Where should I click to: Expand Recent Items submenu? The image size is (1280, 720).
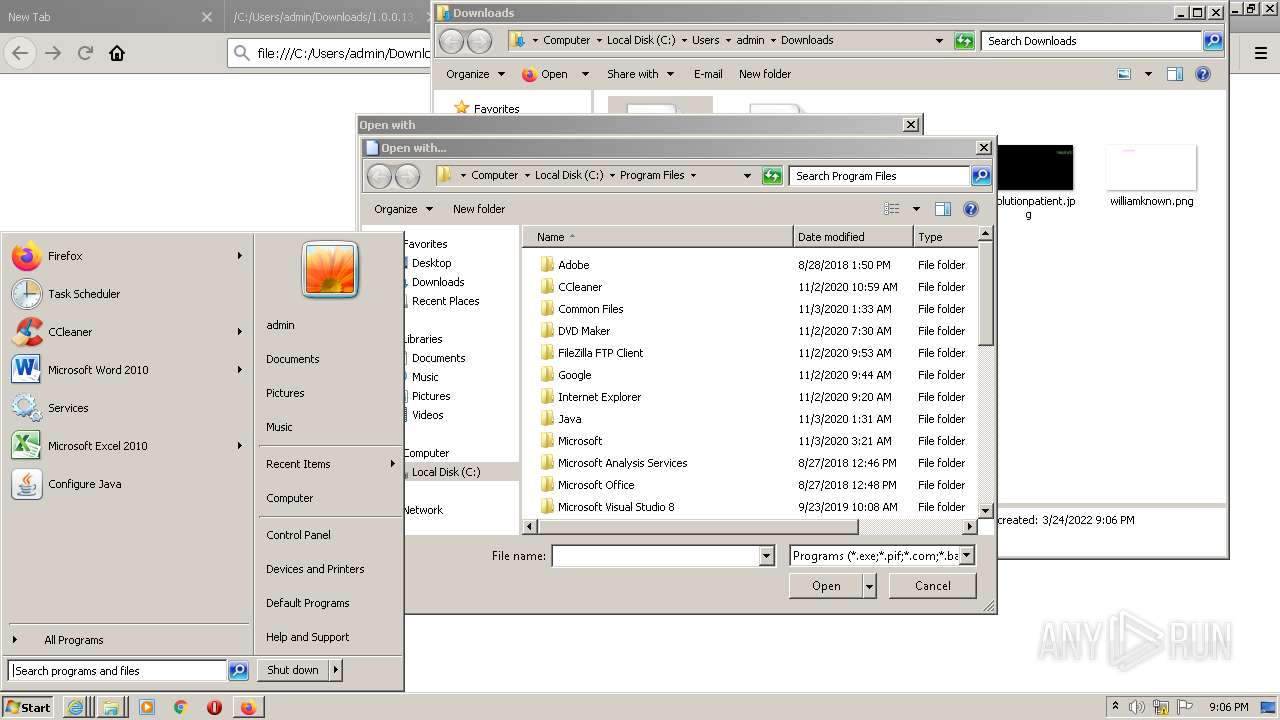392,464
